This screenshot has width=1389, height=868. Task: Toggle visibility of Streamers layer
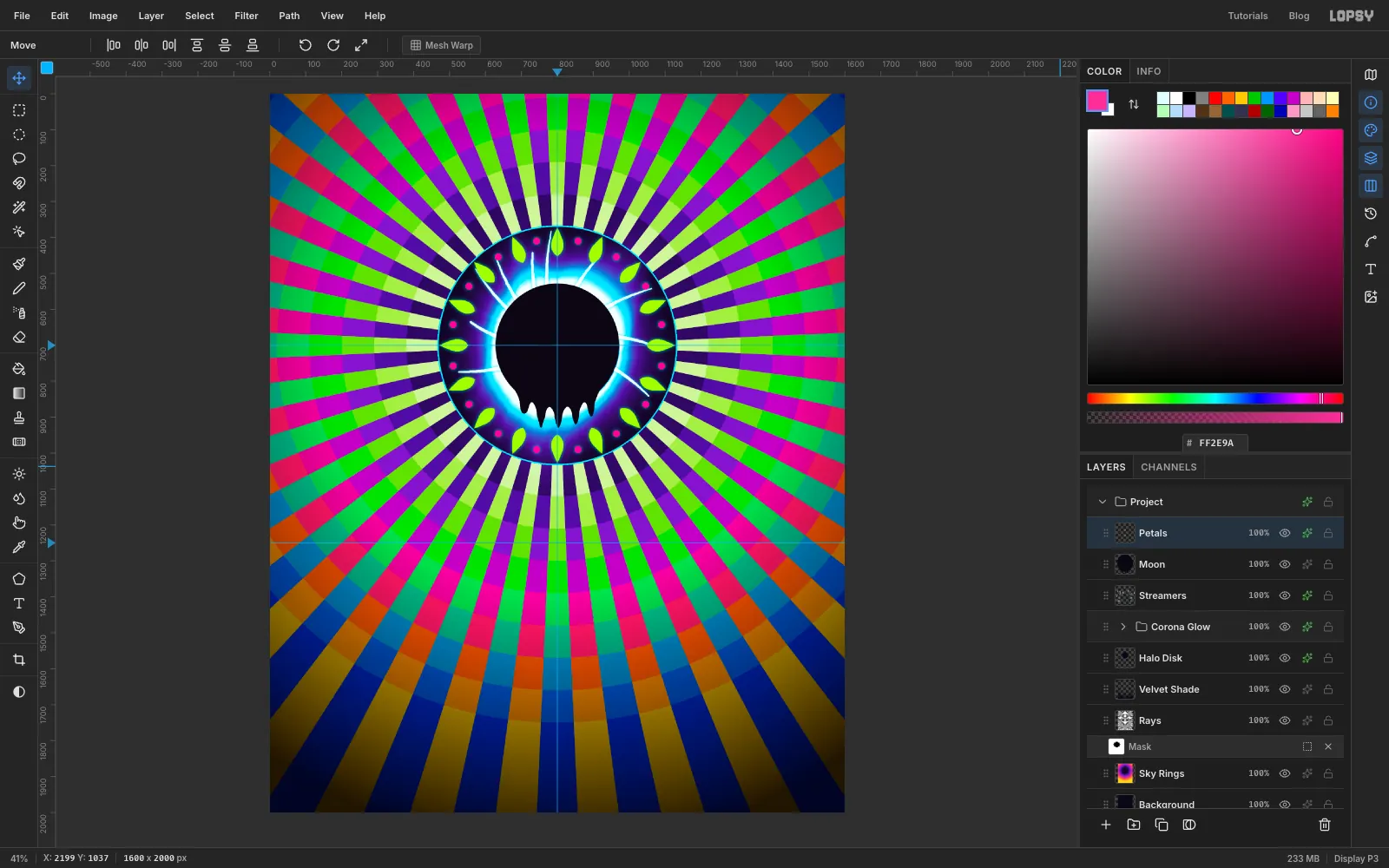1285,595
